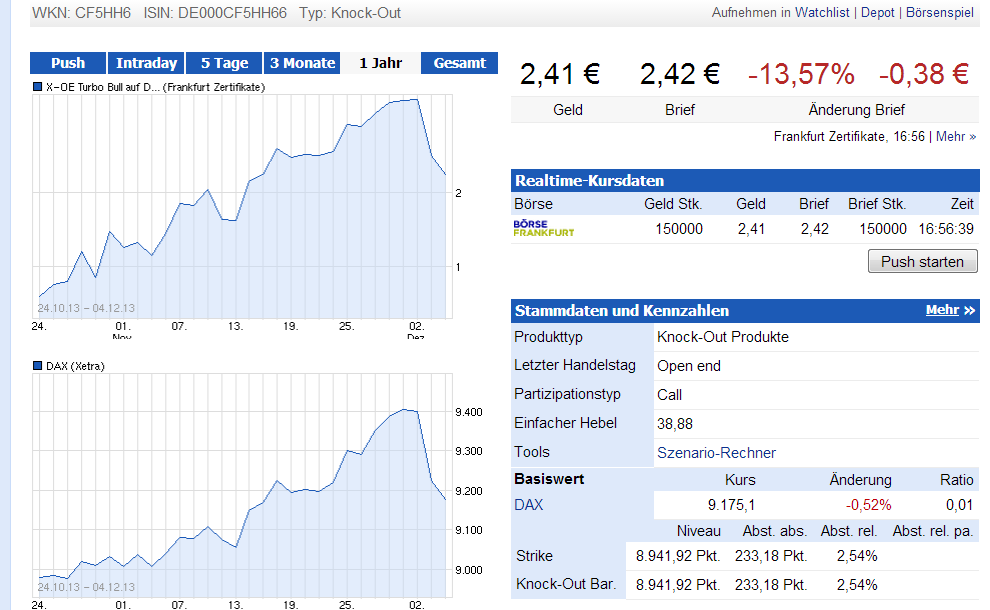Open the Depot link

[x=877, y=13]
